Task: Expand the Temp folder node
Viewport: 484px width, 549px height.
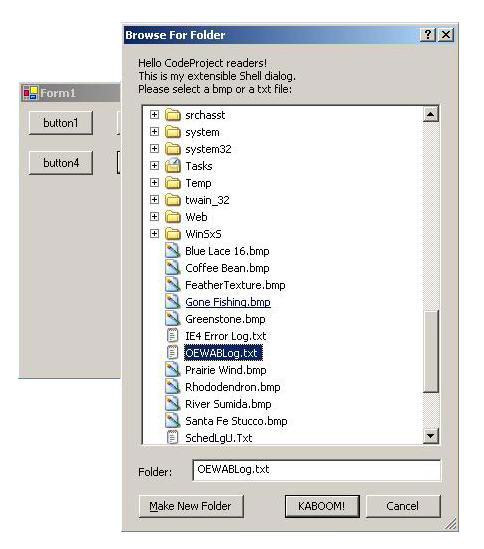Action: pyautogui.click(x=154, y=182)
